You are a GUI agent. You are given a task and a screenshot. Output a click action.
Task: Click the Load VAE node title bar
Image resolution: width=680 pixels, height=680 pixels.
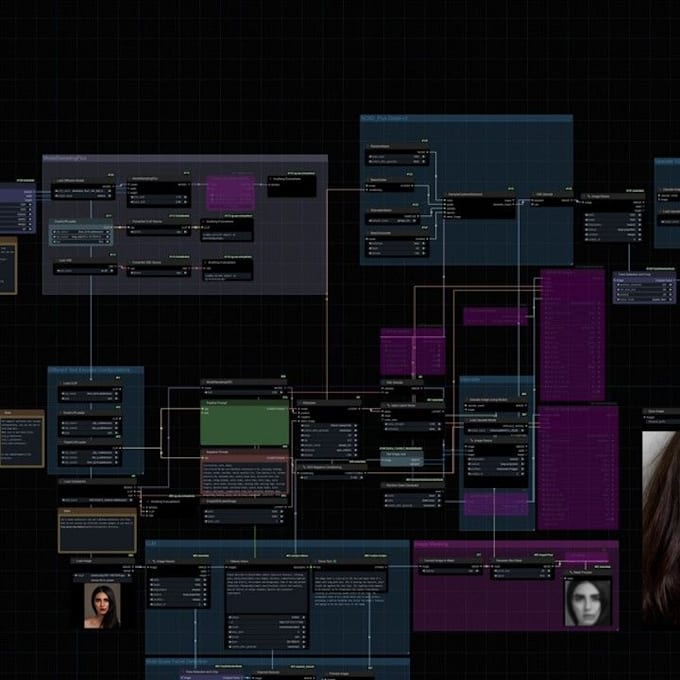tap(64, 261)
